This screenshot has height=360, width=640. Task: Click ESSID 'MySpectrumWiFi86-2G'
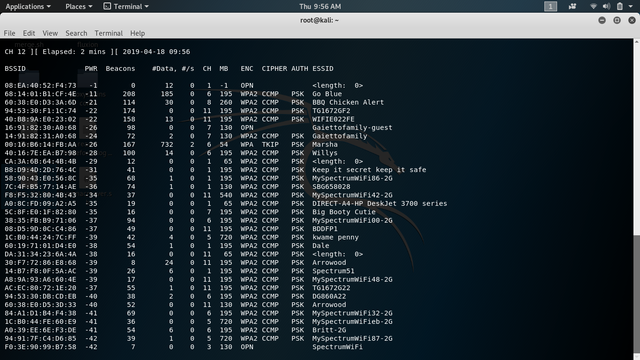click(352, 178)
